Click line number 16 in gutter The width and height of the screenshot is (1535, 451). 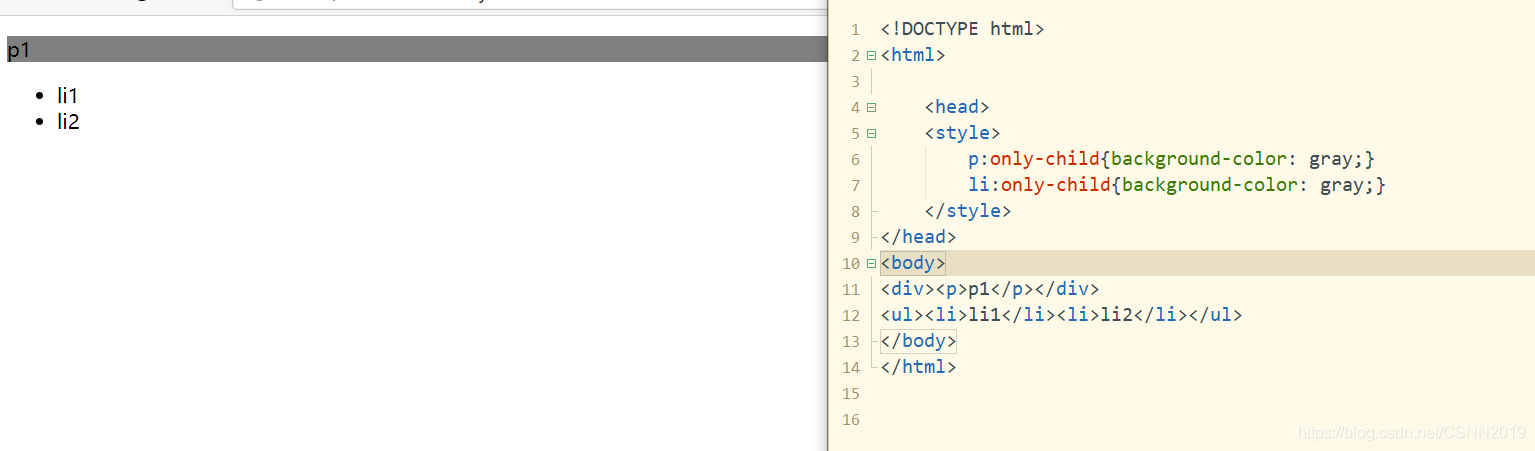850,420
